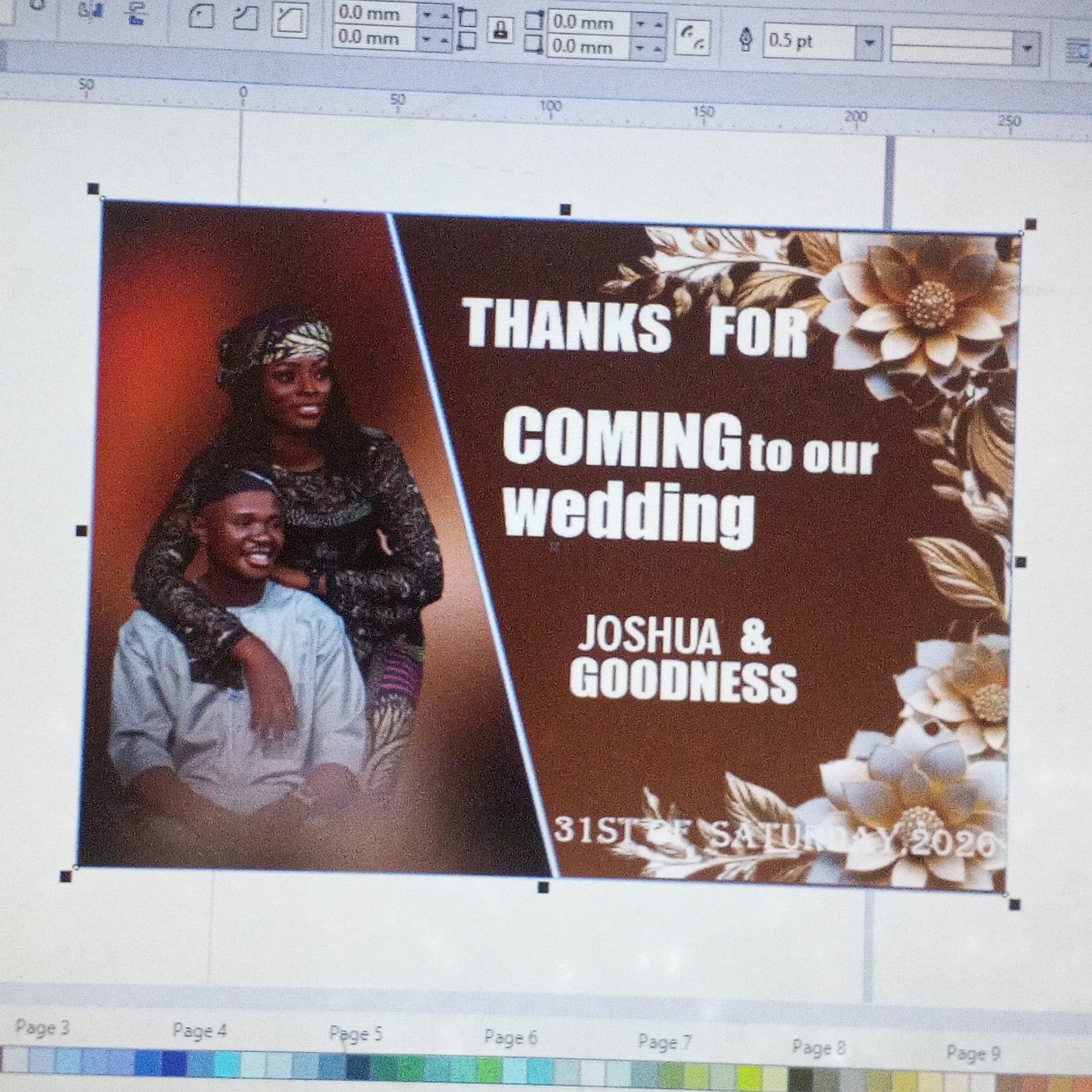Select the scalloped corner icon
Screen dimensions: 1092x1092
(x=245, y=19)
